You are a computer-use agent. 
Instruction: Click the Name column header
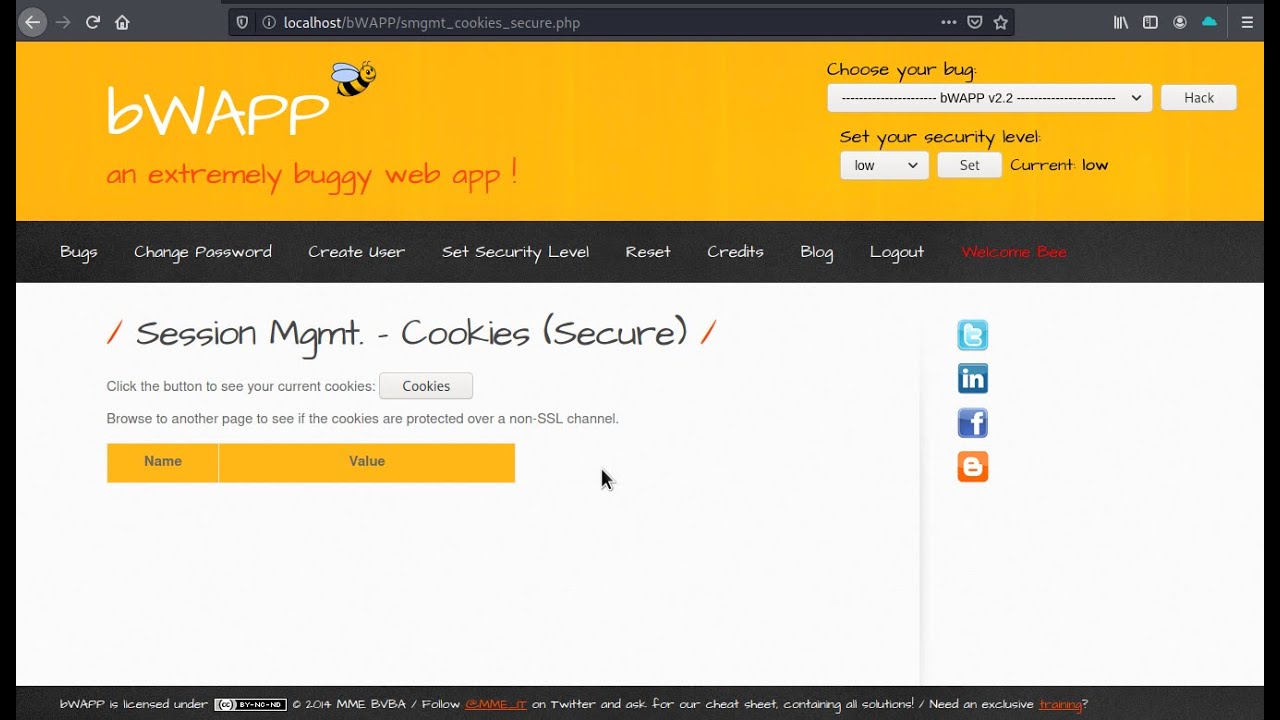(163, 462)
